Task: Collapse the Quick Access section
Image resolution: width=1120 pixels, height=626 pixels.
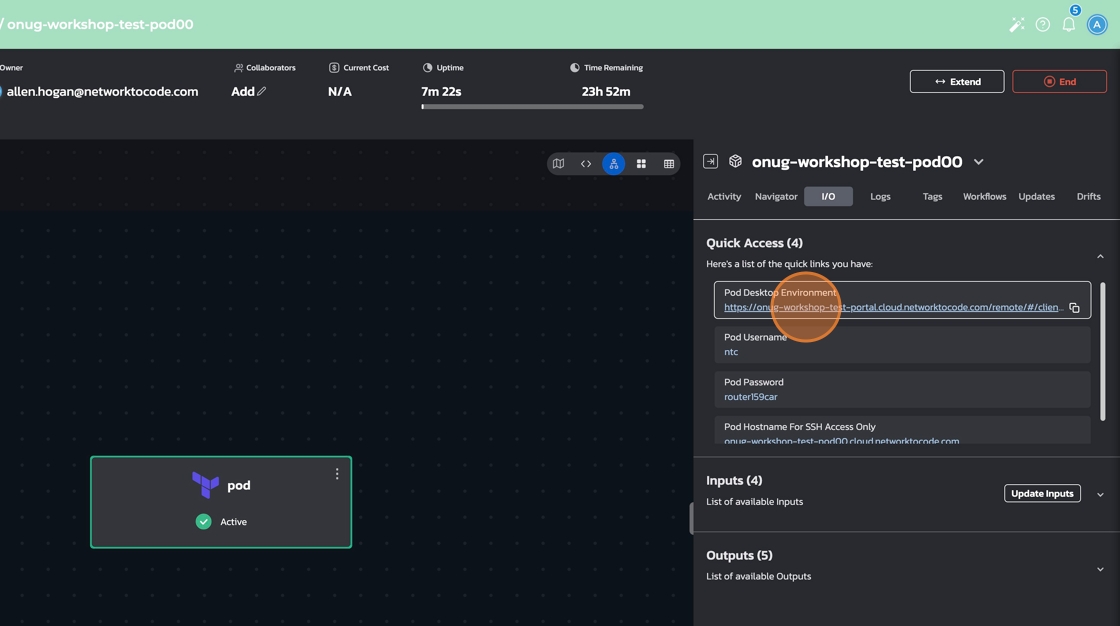Action: coord(1100,257)
